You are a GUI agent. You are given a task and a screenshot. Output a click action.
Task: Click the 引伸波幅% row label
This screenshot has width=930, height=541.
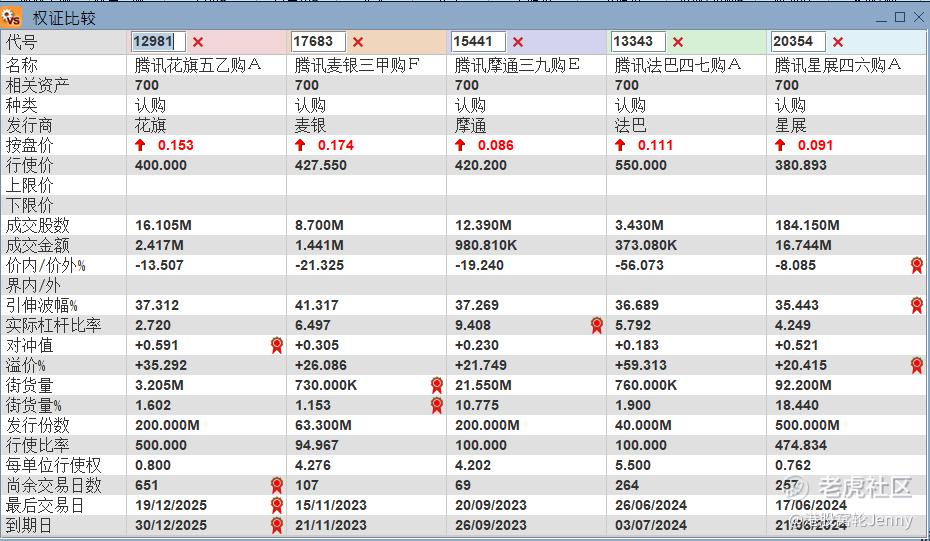[42, 305]
